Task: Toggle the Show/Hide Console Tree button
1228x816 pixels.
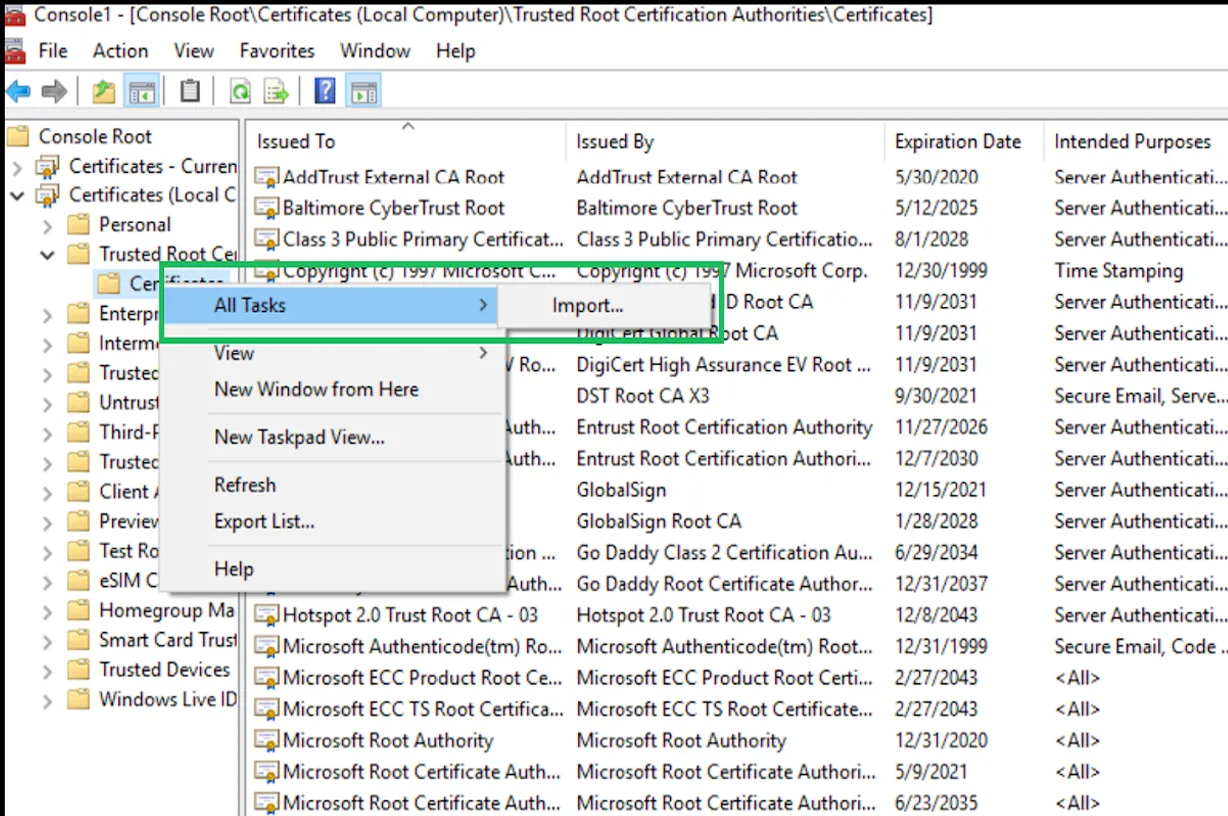Action: coord(141,92)
